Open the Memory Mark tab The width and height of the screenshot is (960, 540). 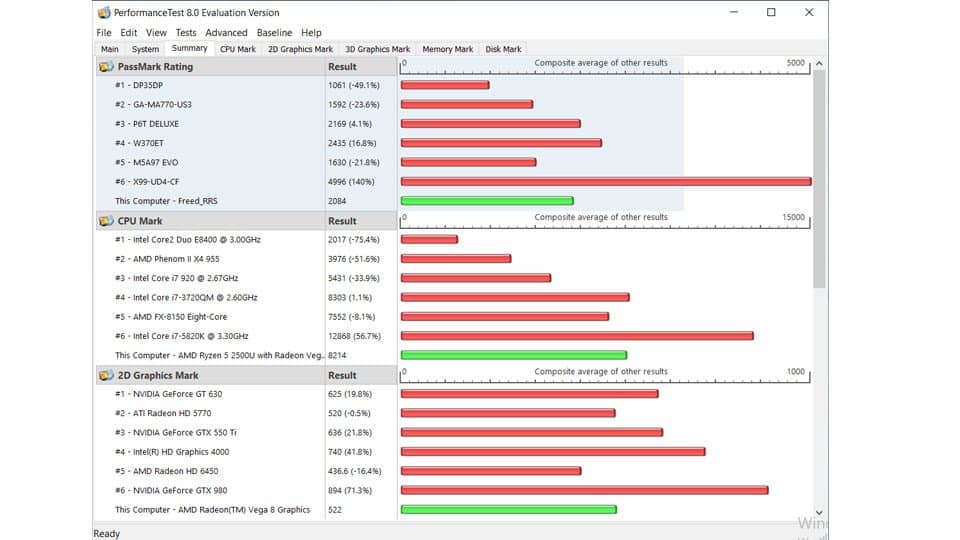pos(447,49)
